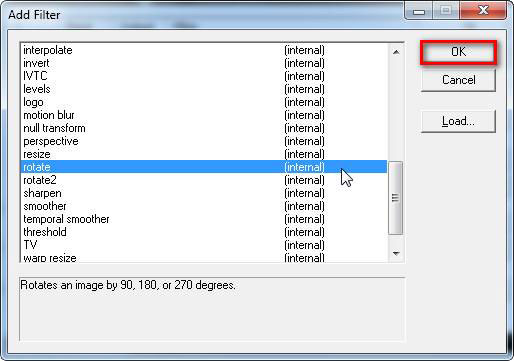Choose the null transform filter
Viewport: 514px width, 361px height.
pos(204,128)
